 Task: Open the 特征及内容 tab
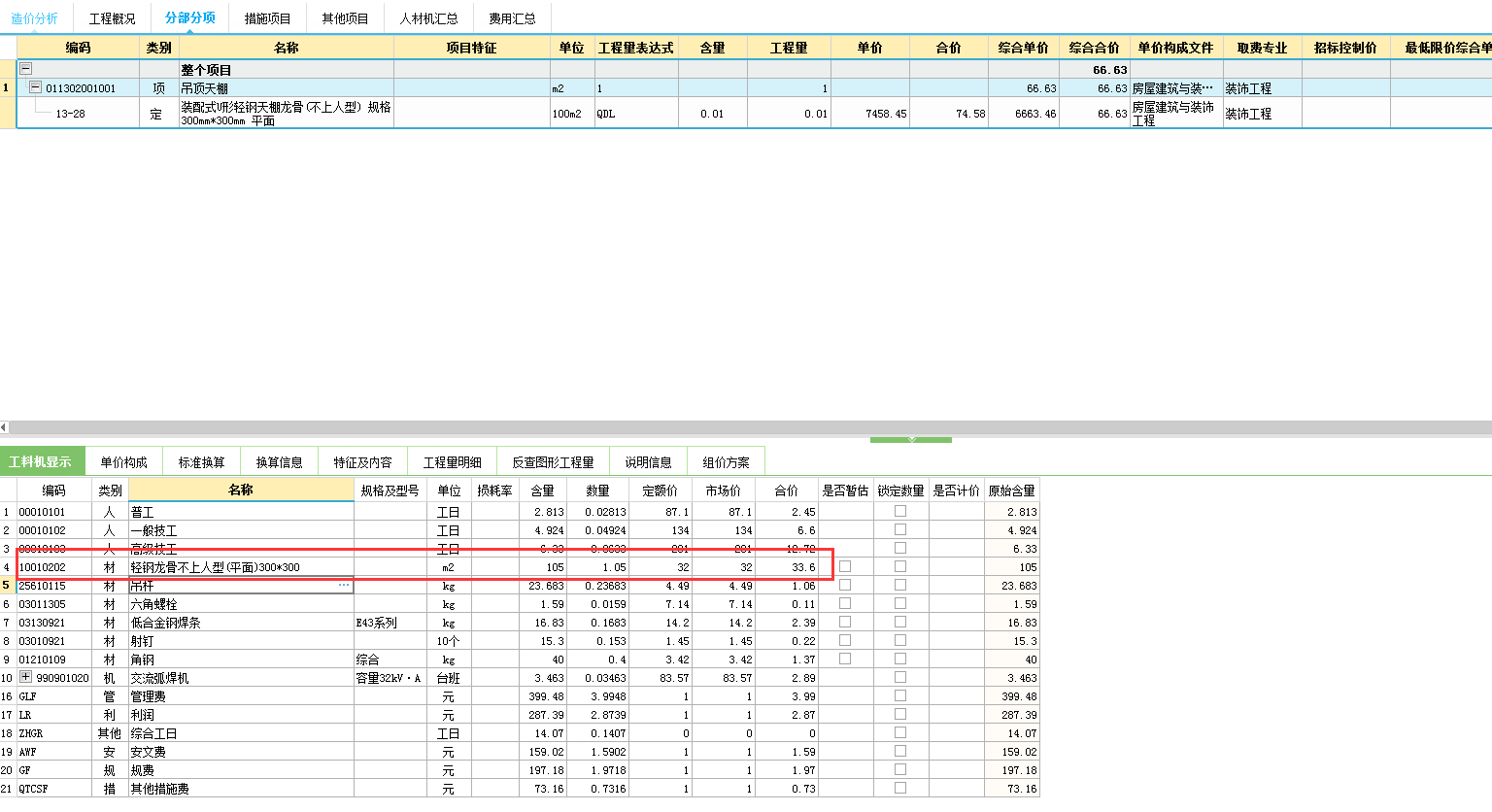[x=362, y=461]
